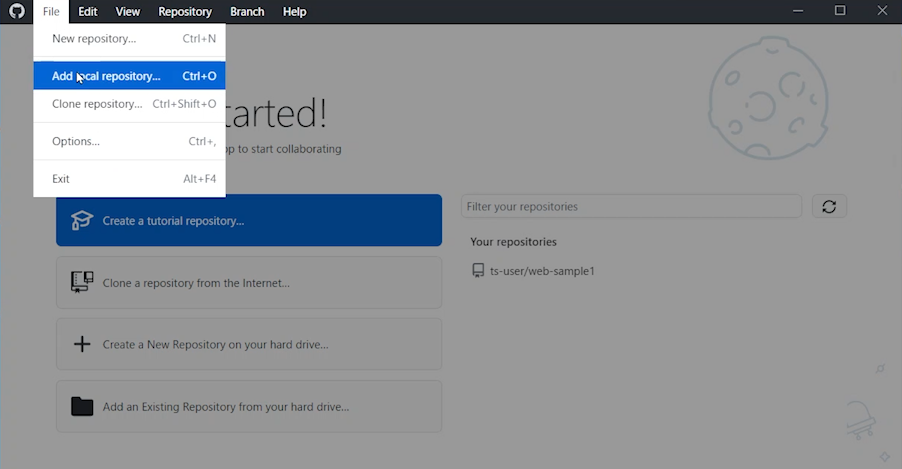
Task: Choose New repository... from File menu
Action: [x=129, y=39]
